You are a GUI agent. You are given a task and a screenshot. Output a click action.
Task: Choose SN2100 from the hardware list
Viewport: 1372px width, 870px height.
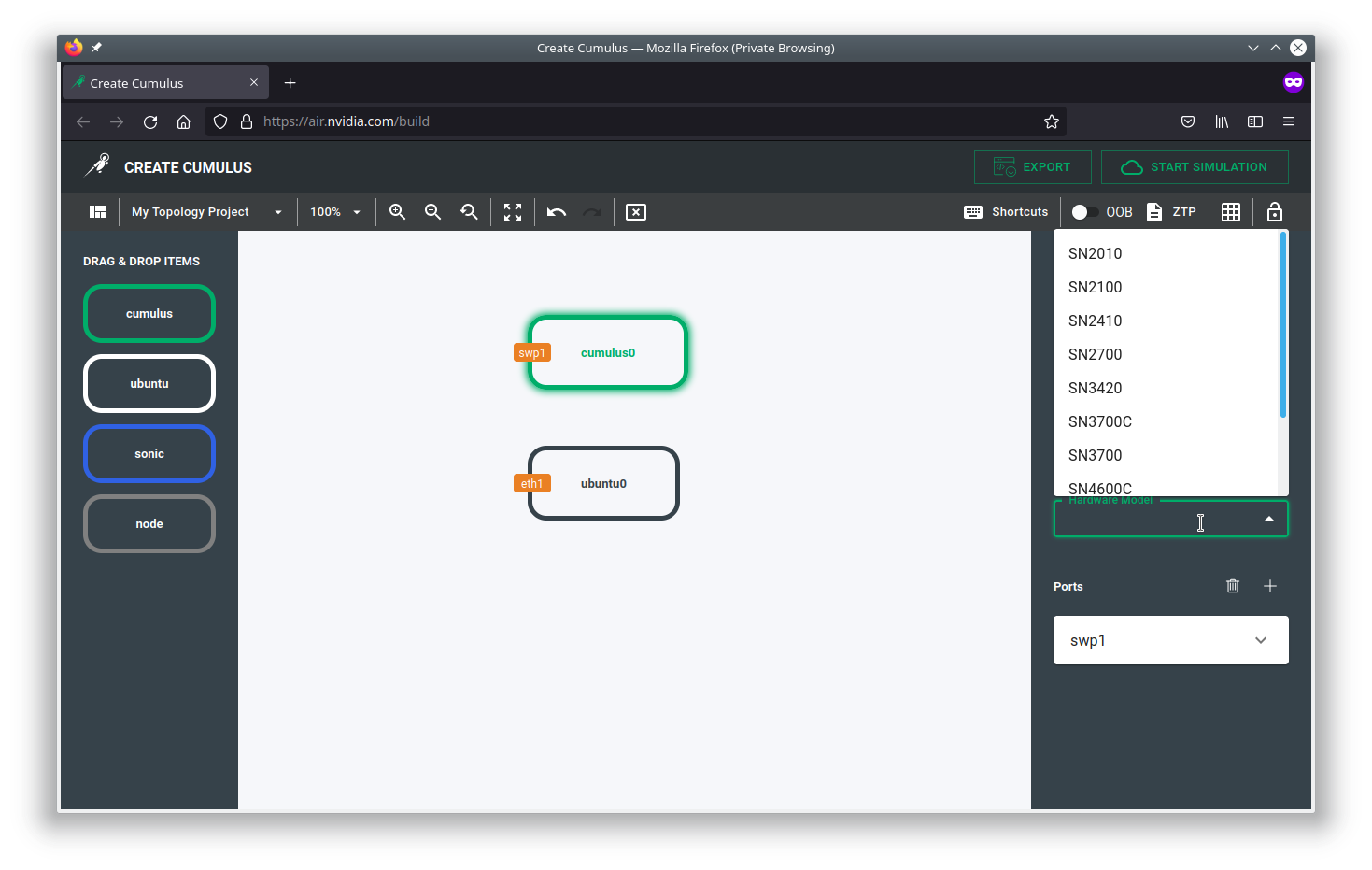1166,287
